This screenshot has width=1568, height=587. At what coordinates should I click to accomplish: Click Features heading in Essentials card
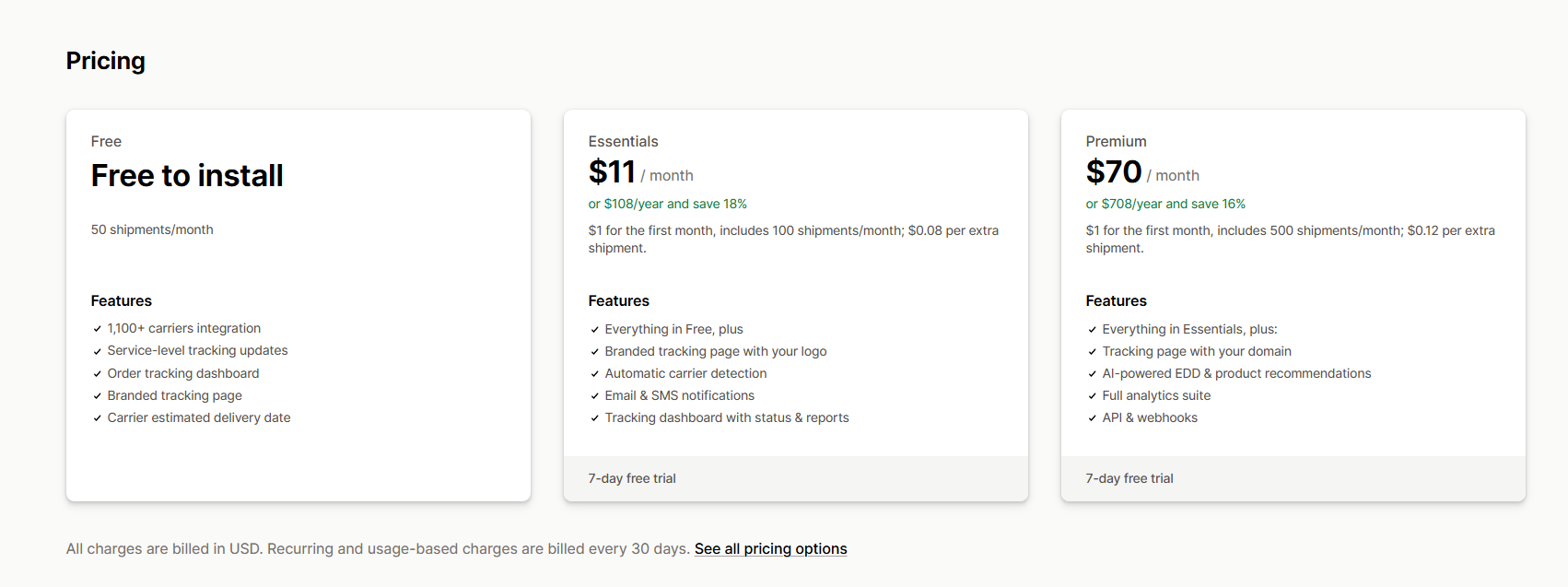pos(619,300)
